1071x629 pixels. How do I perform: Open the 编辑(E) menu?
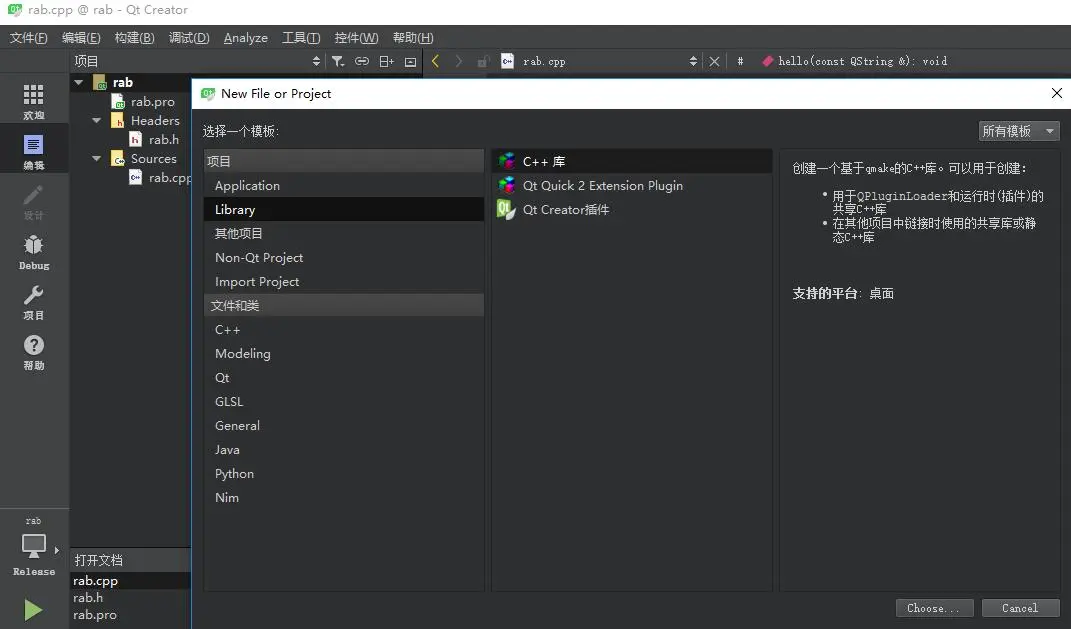[x=81, y=38]
